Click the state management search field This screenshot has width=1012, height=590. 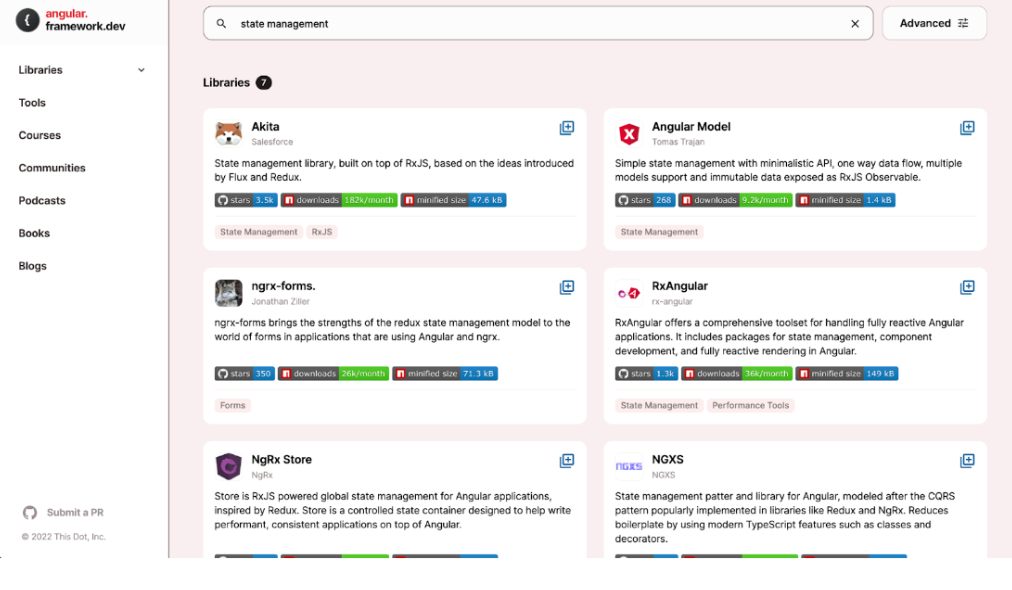pos(538,24)
